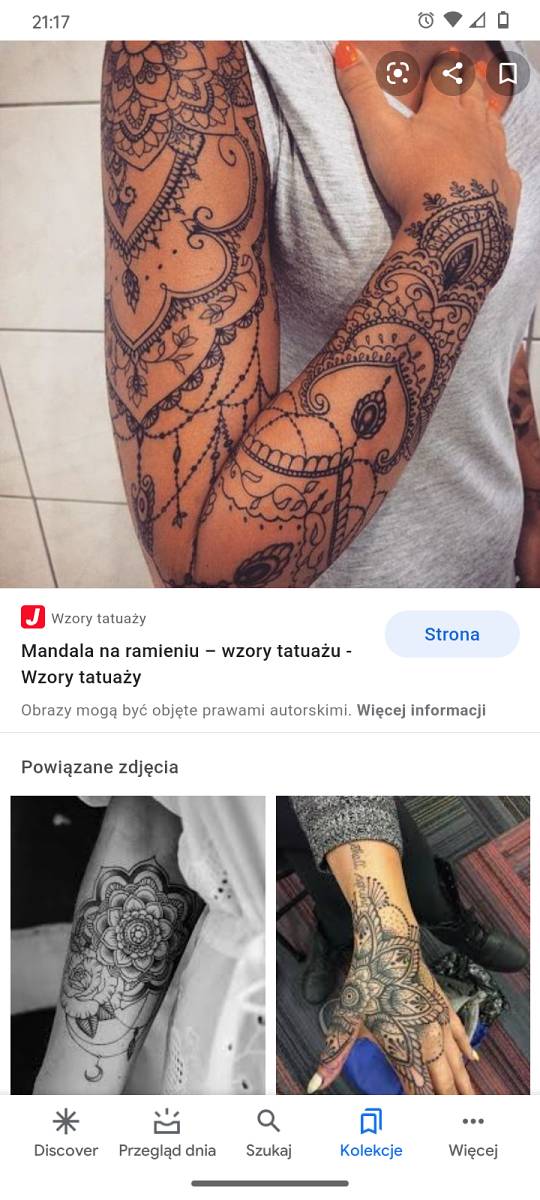Tap the main sleeve tattoo image

coord(270,314)
